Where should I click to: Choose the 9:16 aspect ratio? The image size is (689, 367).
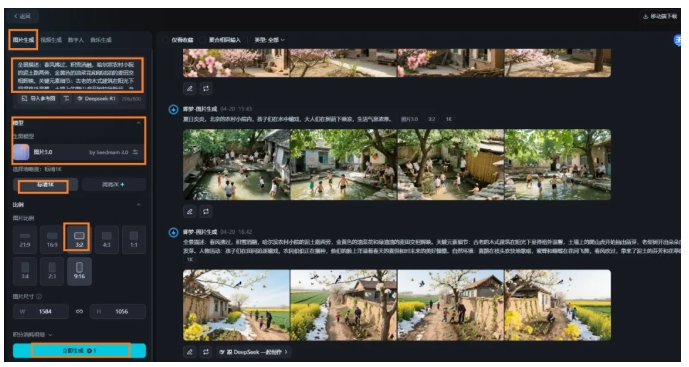pos(79,271)
